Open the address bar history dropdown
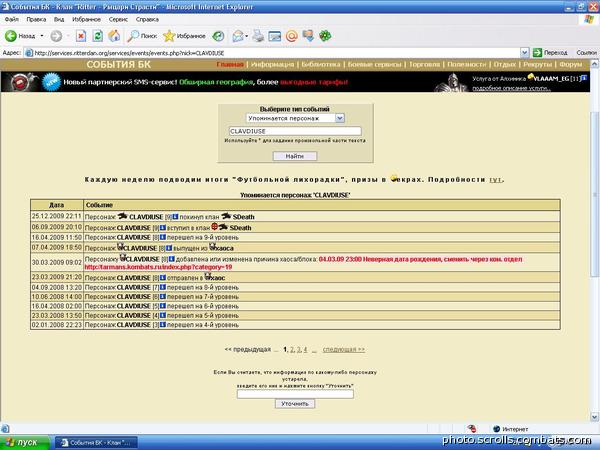This screenshot has height=450, width=600. pos(524,53)
